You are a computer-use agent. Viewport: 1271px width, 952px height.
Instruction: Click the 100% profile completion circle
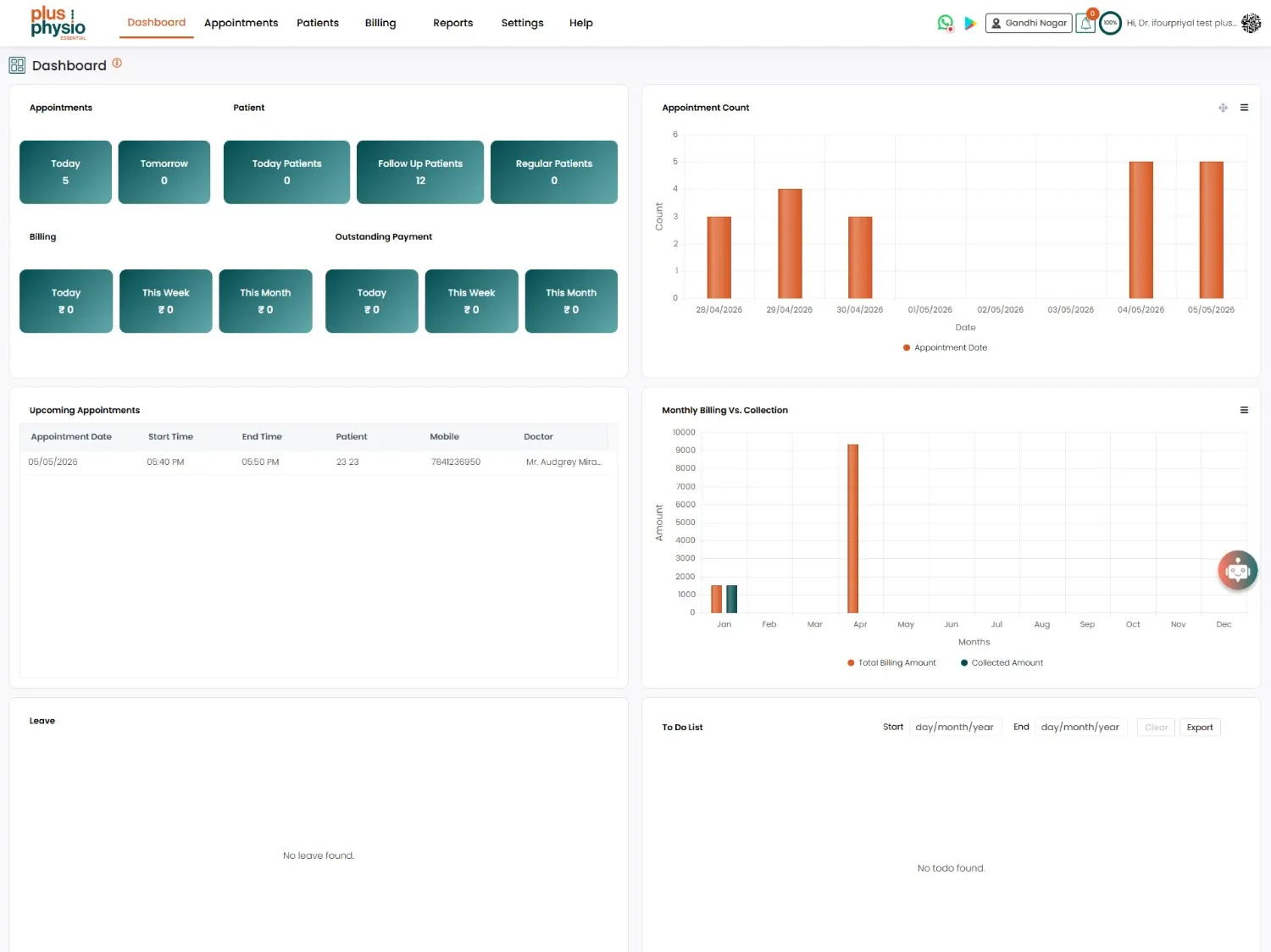coord(1110,23)
